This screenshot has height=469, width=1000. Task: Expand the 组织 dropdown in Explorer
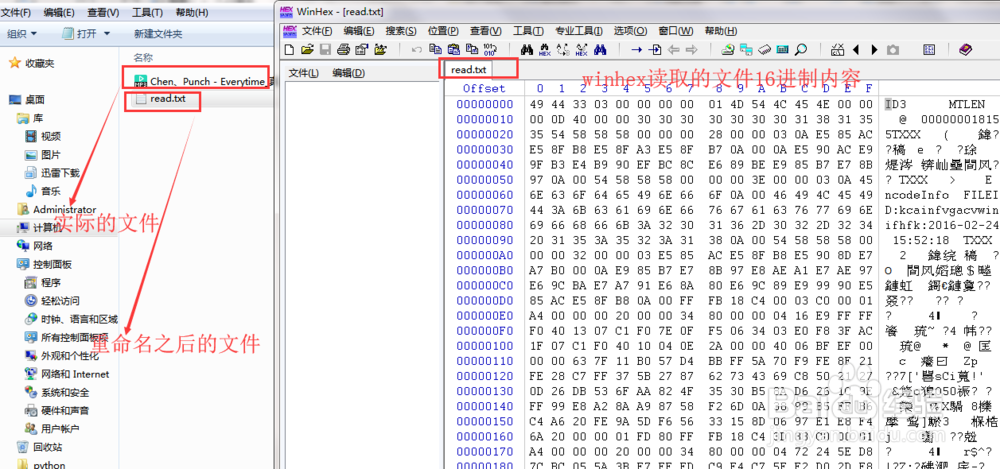[x=22, y=33]
